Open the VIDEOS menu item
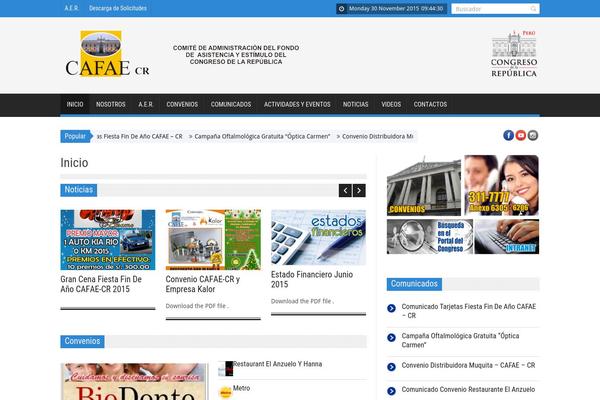 point(391,104)
